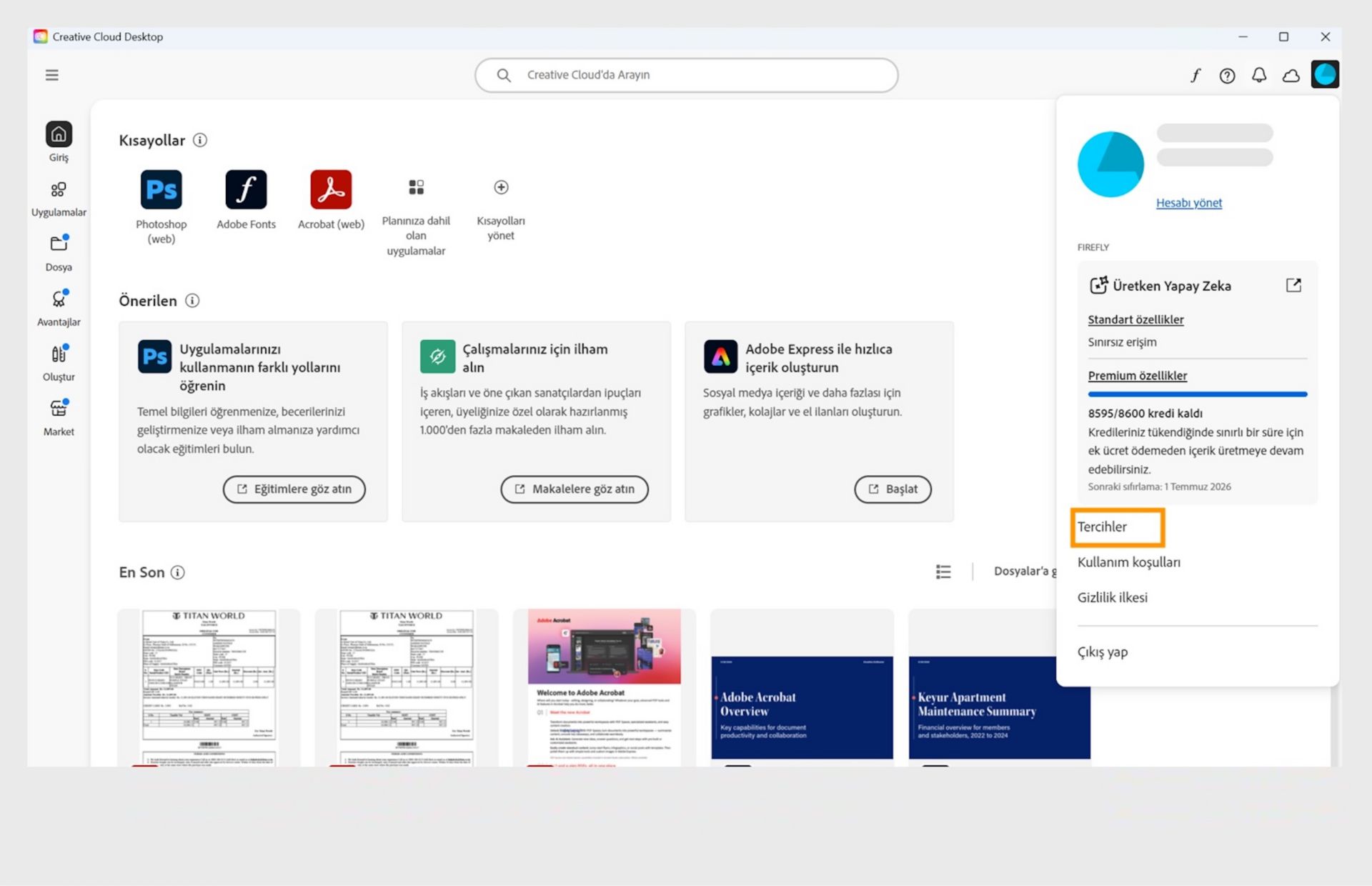The width and height of the screenshot is (1372, 886).
Task: Click Adobe Express icon in suggestion card
Action: (720, 357)
